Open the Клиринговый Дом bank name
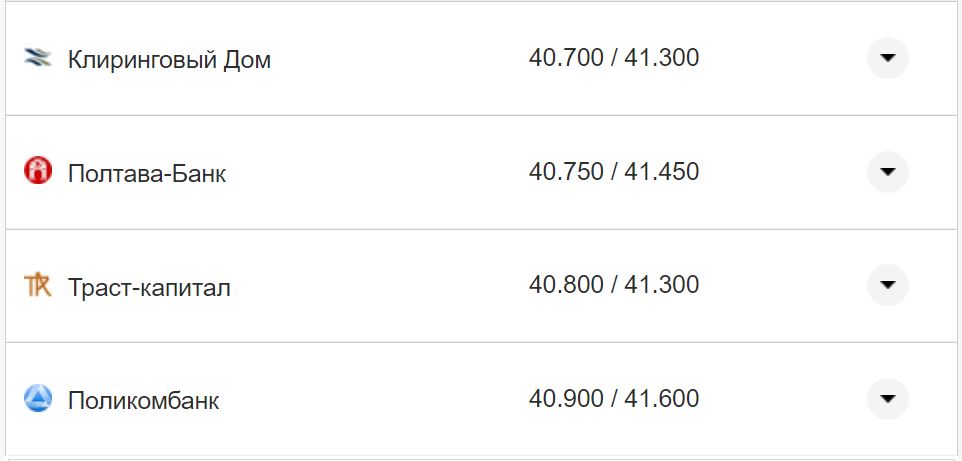Image resolution: width=962 pixels, height=461 pixels. [169, 60]
